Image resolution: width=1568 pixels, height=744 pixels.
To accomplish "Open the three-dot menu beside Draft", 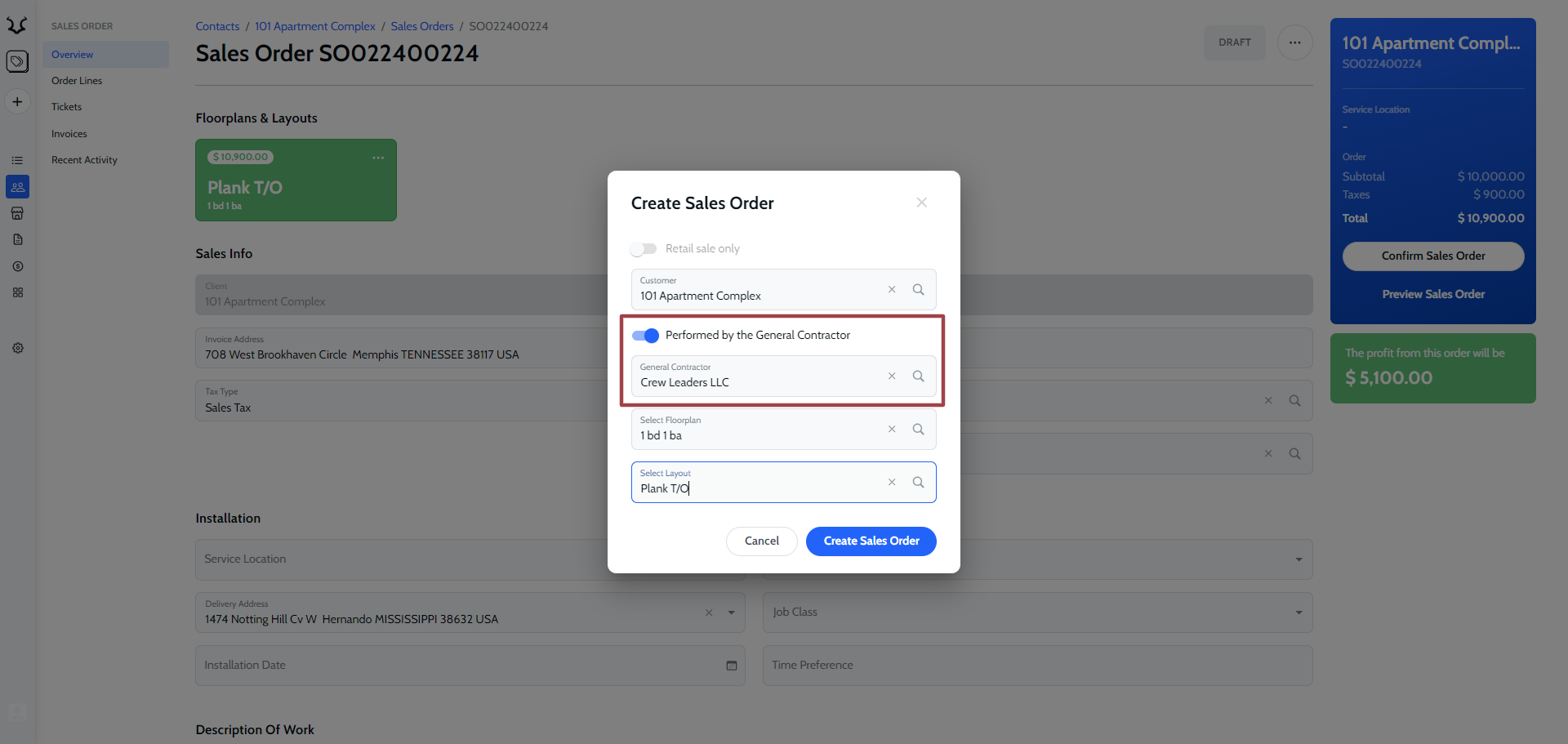I will (x=1294, y=42).
